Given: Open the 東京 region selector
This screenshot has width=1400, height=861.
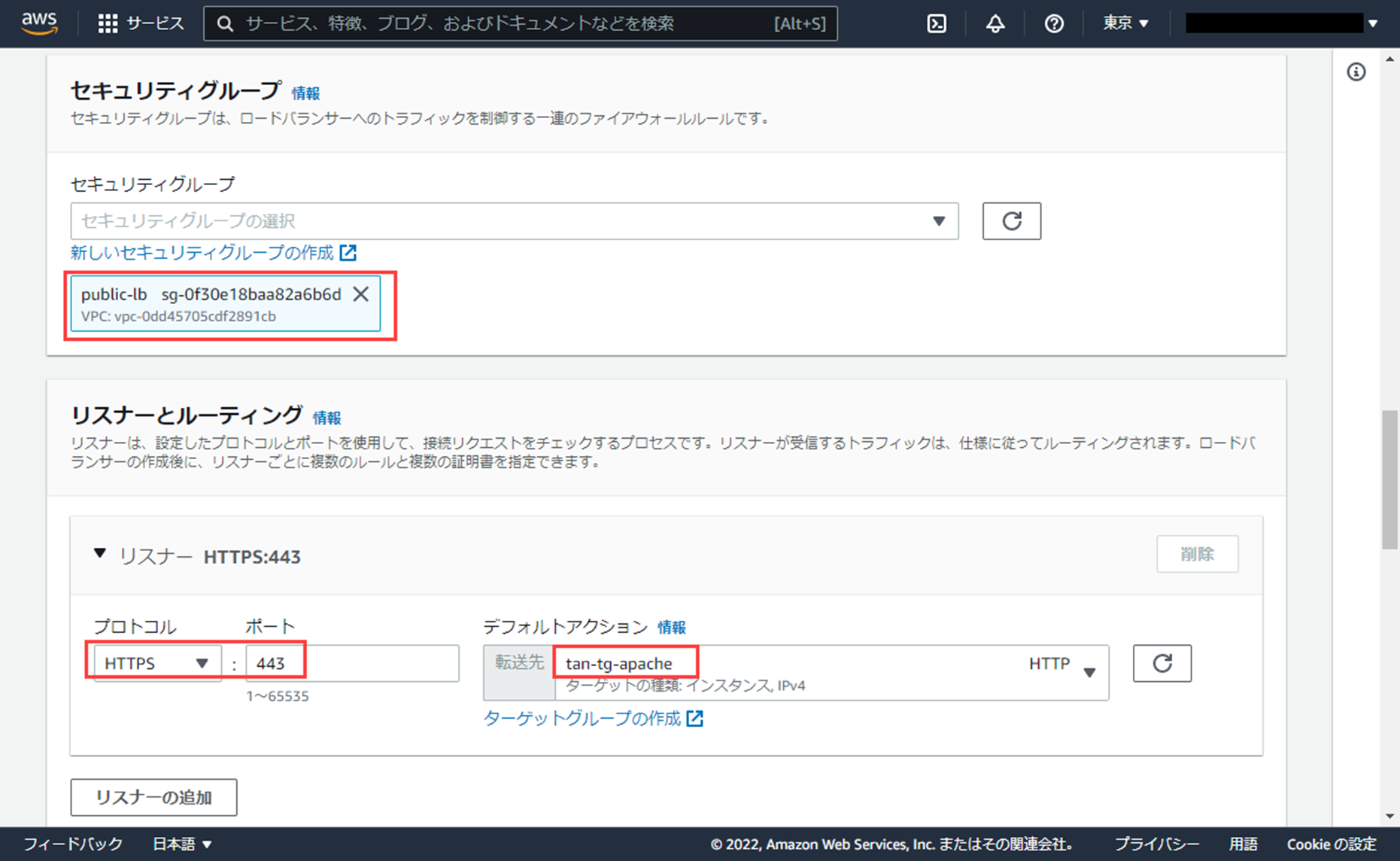Looking at the screenshot, I should pyautogui.click(x=1125, y=23).
